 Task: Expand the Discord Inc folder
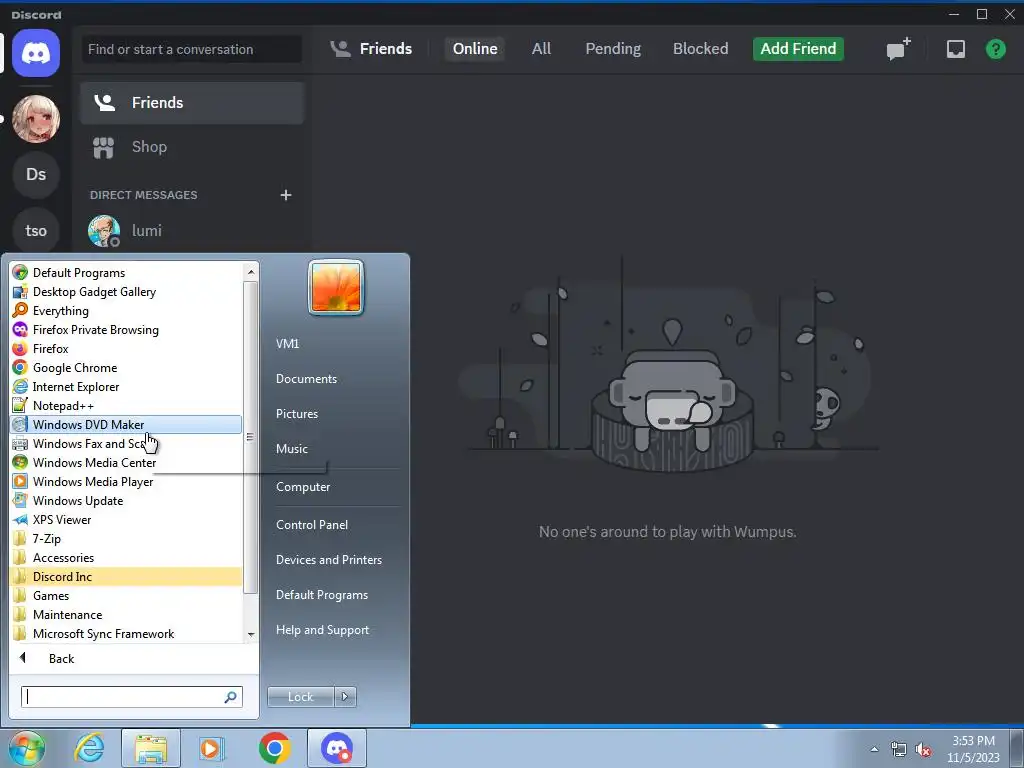click(126, 577)
